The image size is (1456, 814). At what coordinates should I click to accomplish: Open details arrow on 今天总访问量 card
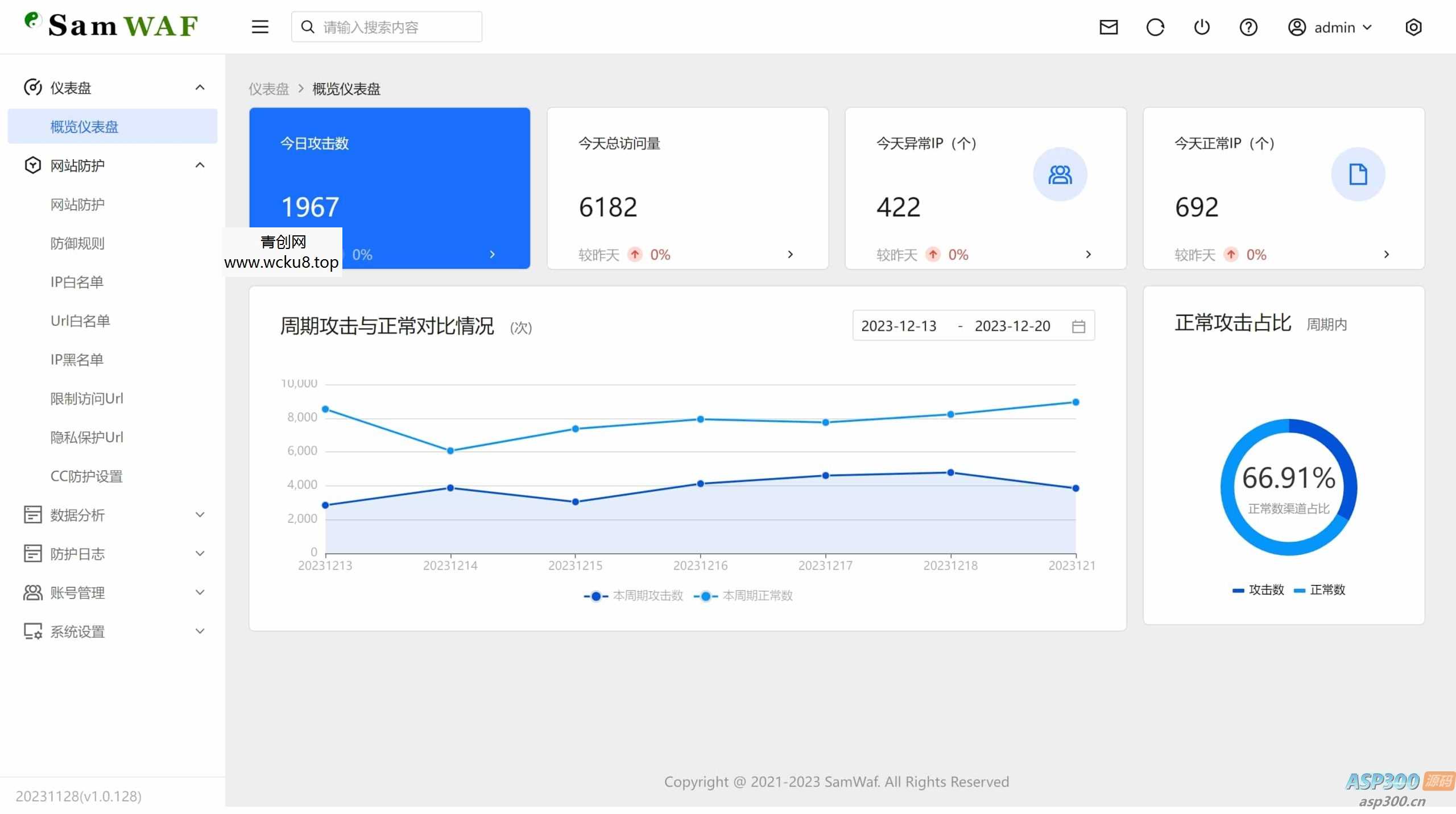791,254
